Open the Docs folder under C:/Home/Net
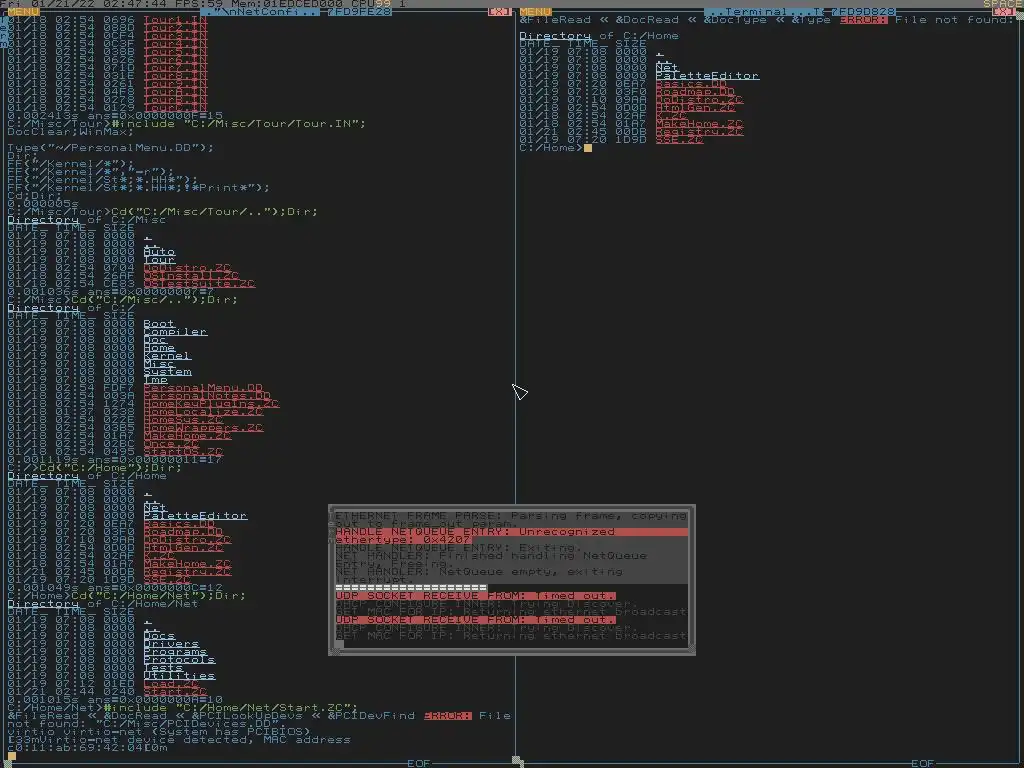The width and height of the screenshot is (1024, 768). (159, 635)
